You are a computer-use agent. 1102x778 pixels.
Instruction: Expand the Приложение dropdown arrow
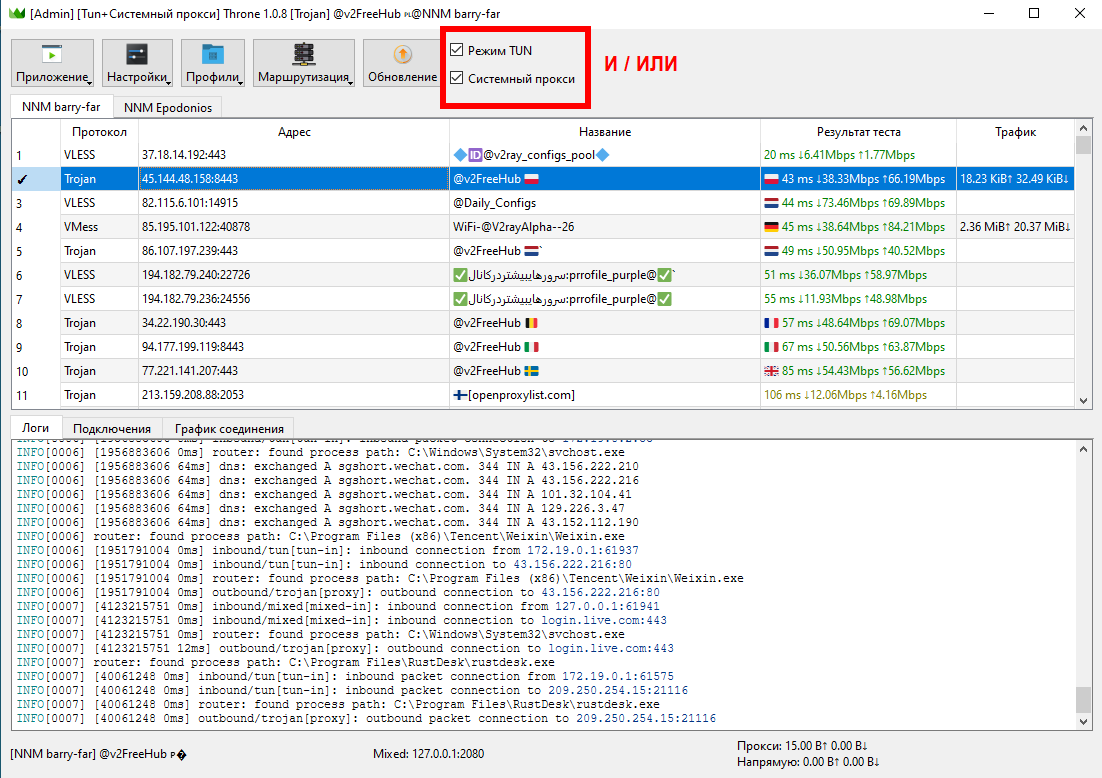pyautogui.click(x=89, y=81)
